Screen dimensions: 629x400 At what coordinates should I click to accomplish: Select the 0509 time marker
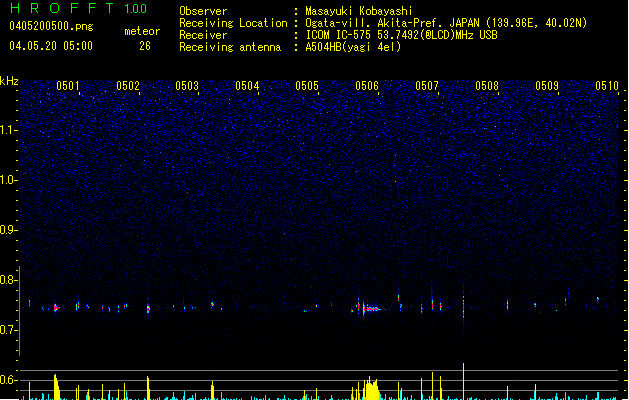[x=547, y=86]
